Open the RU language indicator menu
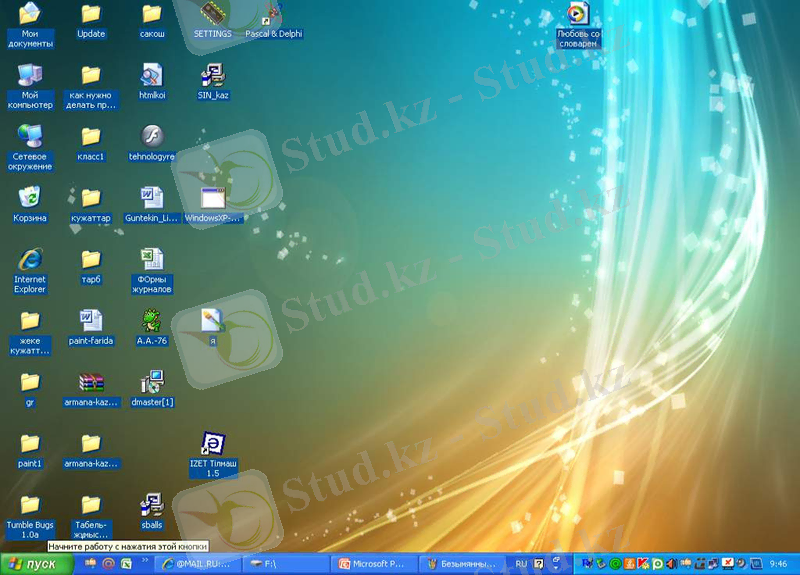The height and width of the screenshot is (575, 800). pos(521,564)
